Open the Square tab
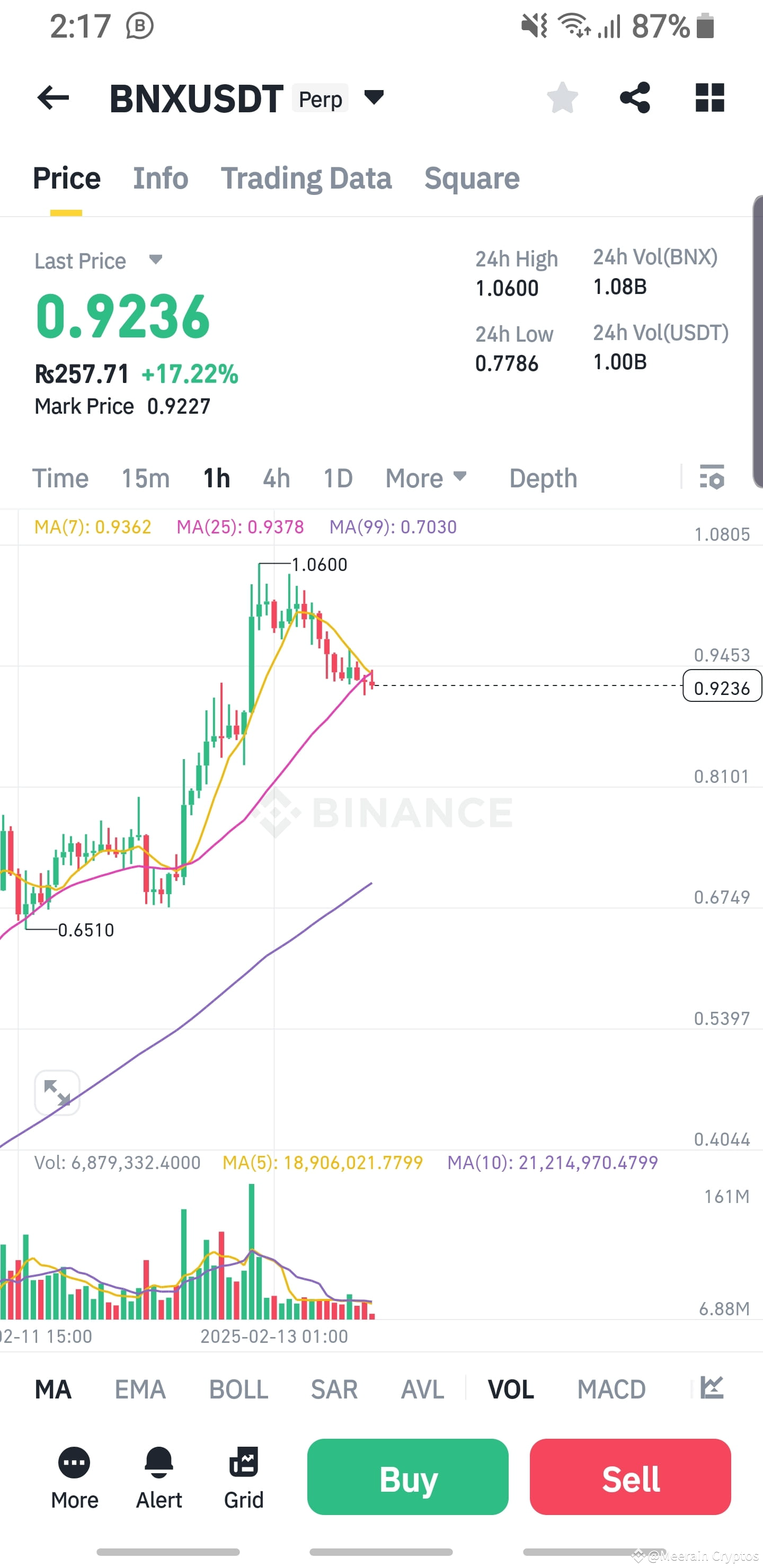The image size is (763, 1568). coord(472,178)
